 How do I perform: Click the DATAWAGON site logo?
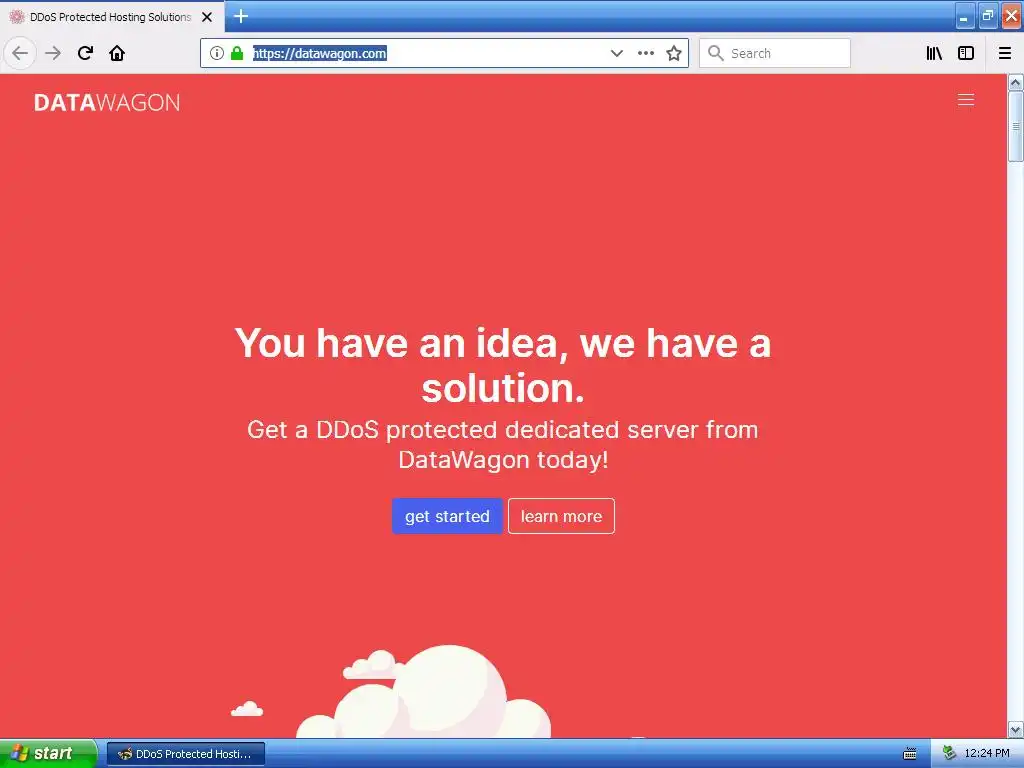pyautogui.click(x=107, y=103)
